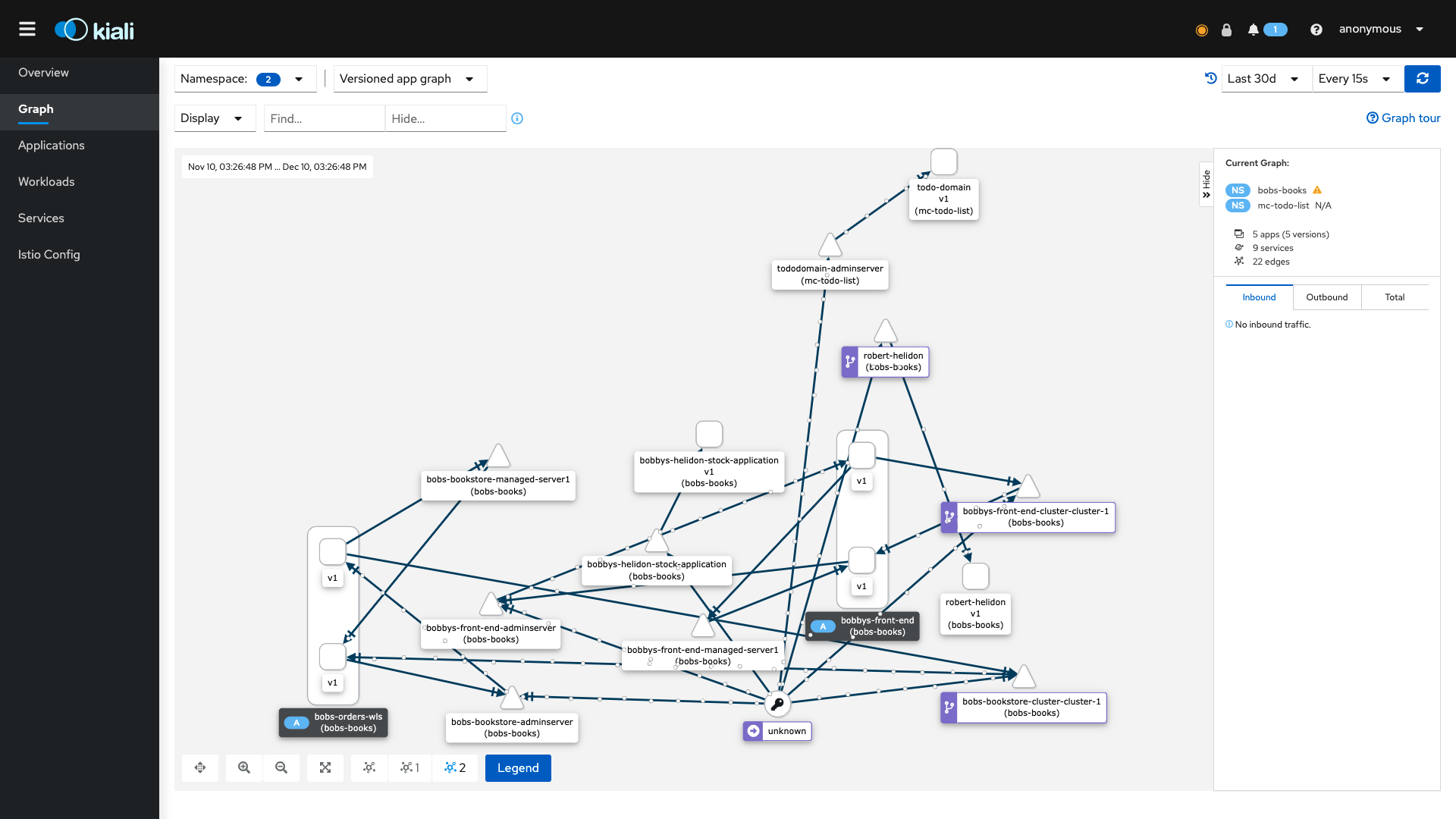Open the graph Legend
This screenshot has height=819, width=1456.
(518, 767)
